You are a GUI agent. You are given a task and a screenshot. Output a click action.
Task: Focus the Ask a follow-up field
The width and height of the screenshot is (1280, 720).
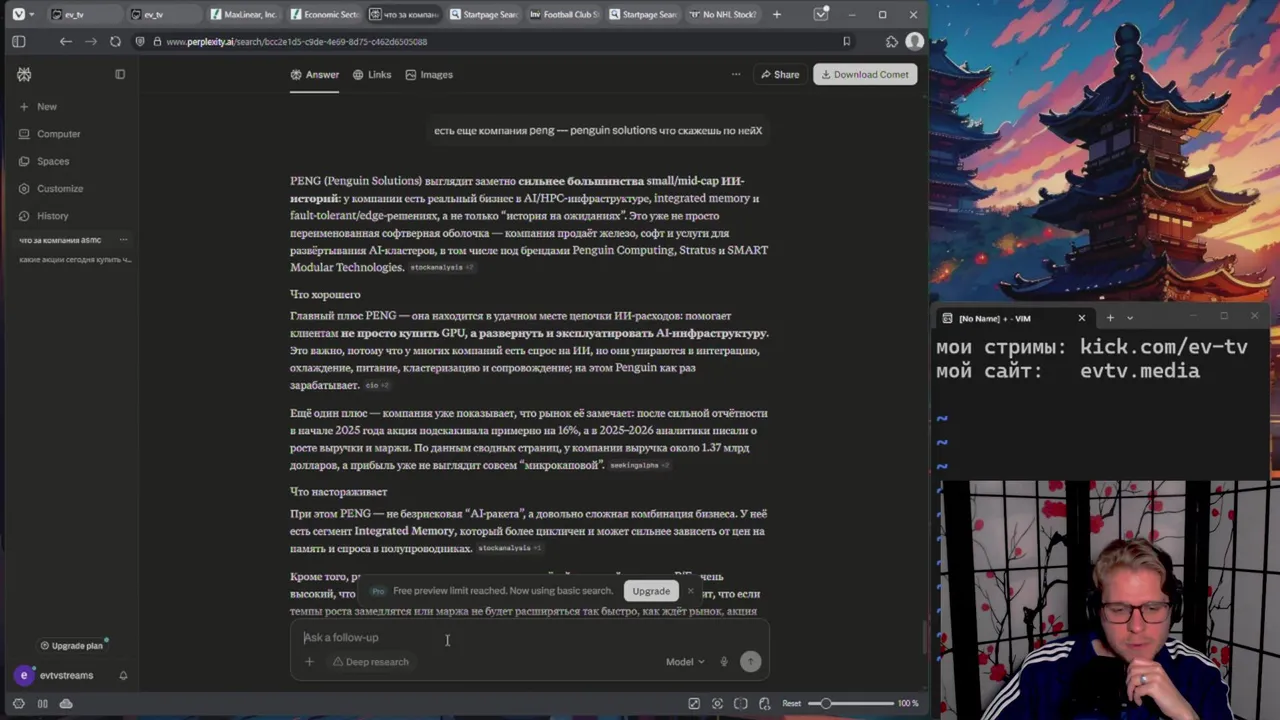click(x=530, y=637)
